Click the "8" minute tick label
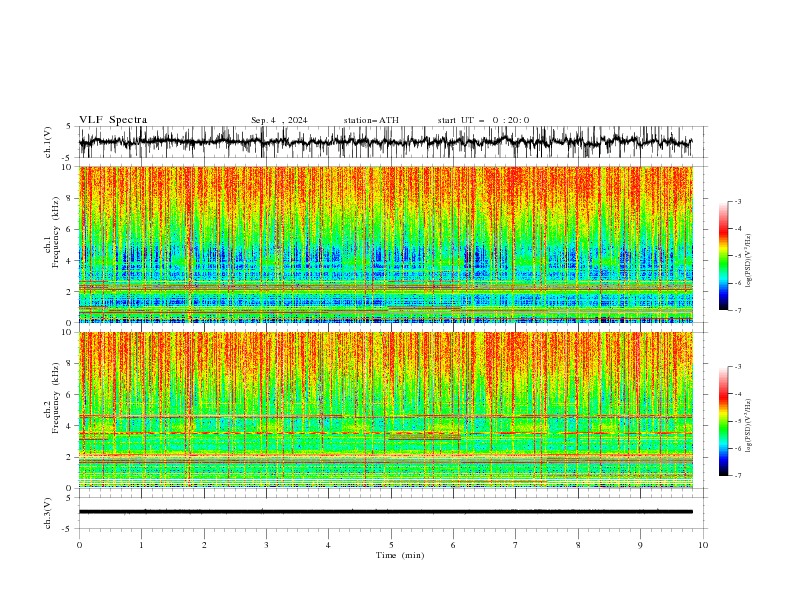The width and height of the screenshot is (792, 612). click(x=578, y=545)
